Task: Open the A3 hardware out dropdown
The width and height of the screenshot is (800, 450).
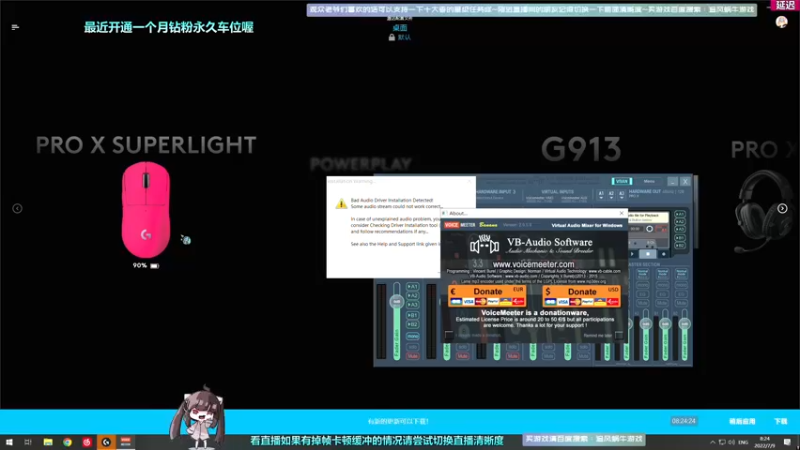Action: point(621,194)
